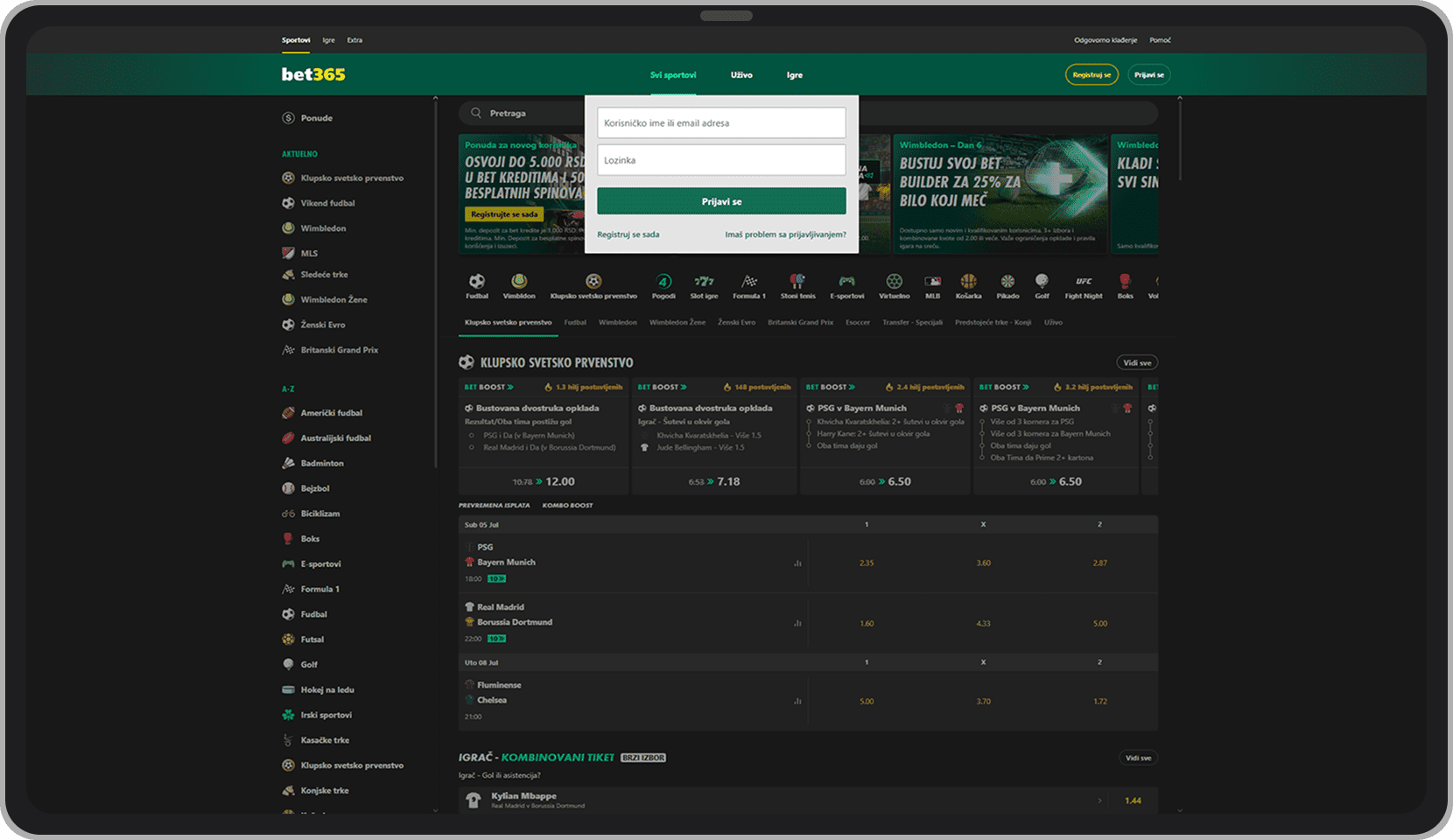Open stats icon for Fluminense v Chelsea
This screenshot has height=840, width=1453.
(x=797, y=701)
